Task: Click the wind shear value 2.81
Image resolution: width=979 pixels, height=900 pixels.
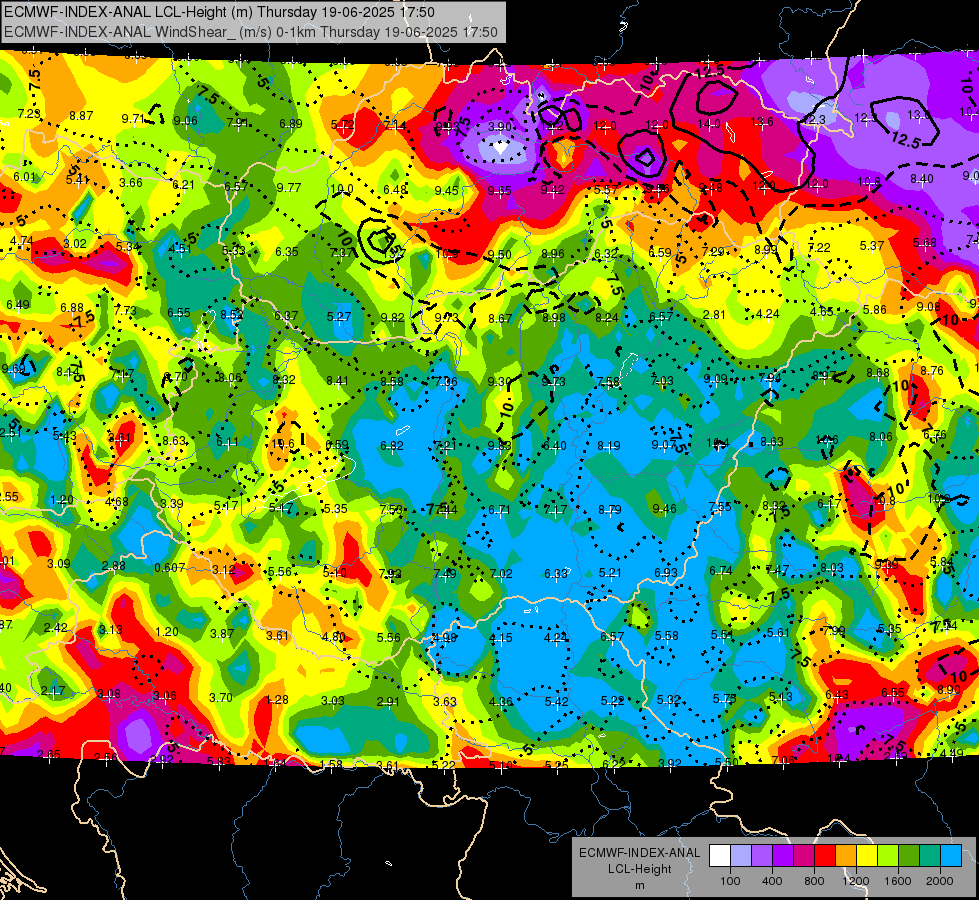Action: pos(714,314)
